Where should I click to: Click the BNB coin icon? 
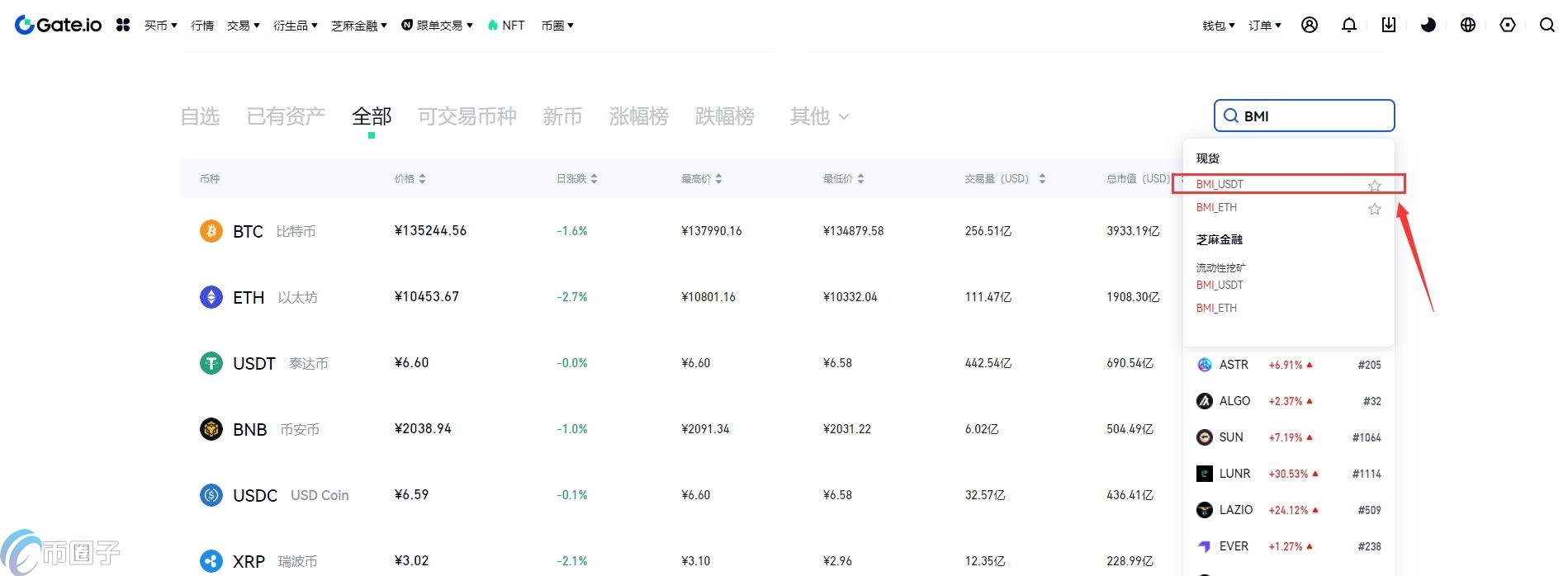click(x=211, y=429)
